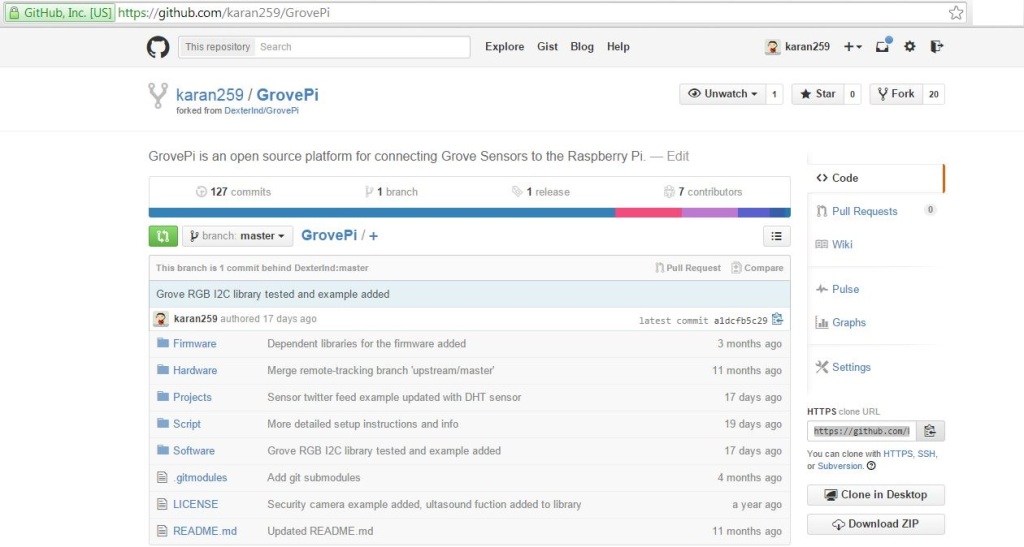Select the HTTPS clone URL field
The width and height of the screenshot is (1024, 547).
[861, 431]
